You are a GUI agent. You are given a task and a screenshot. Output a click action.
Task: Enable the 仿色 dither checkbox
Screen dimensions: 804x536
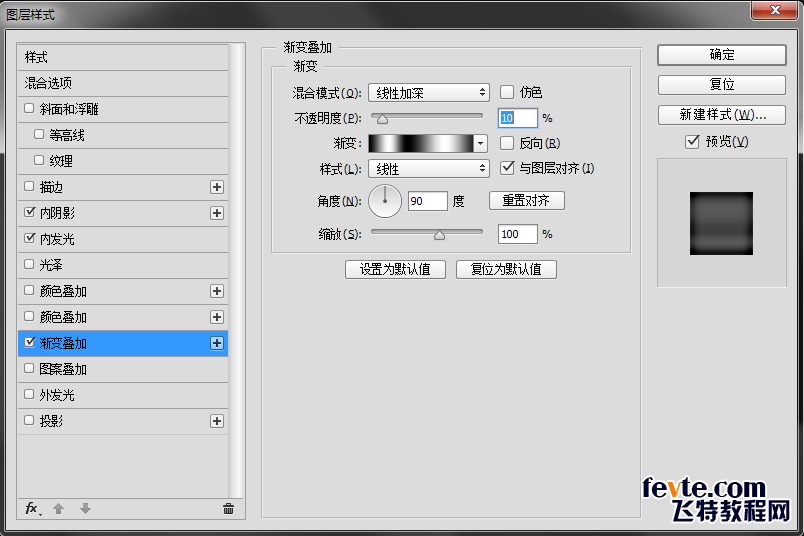click(x=507, y=92)
